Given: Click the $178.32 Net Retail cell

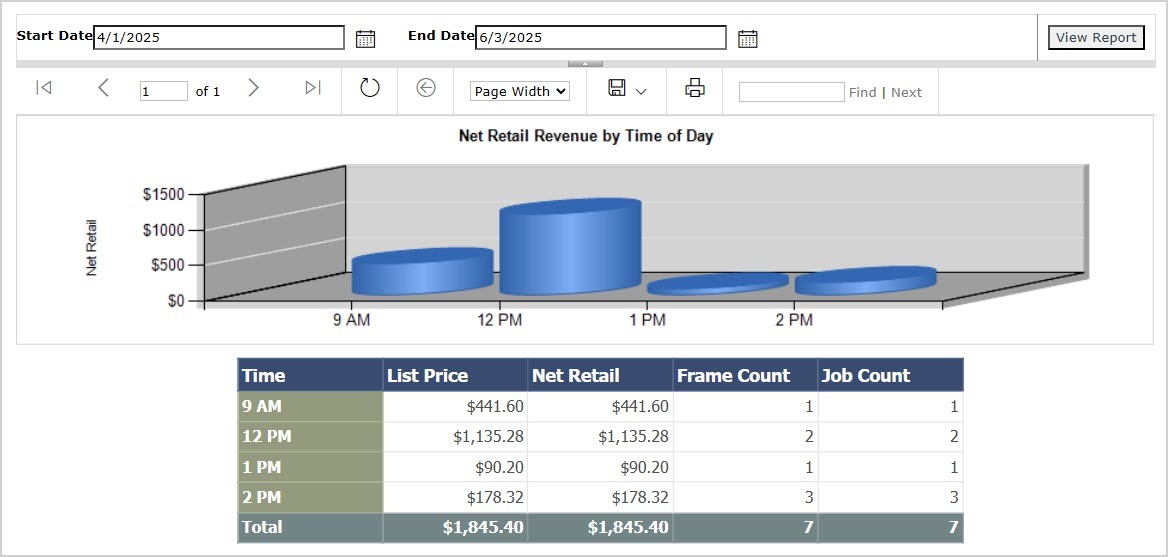Looking at the screenshot, I should click(x=600, y=497).
